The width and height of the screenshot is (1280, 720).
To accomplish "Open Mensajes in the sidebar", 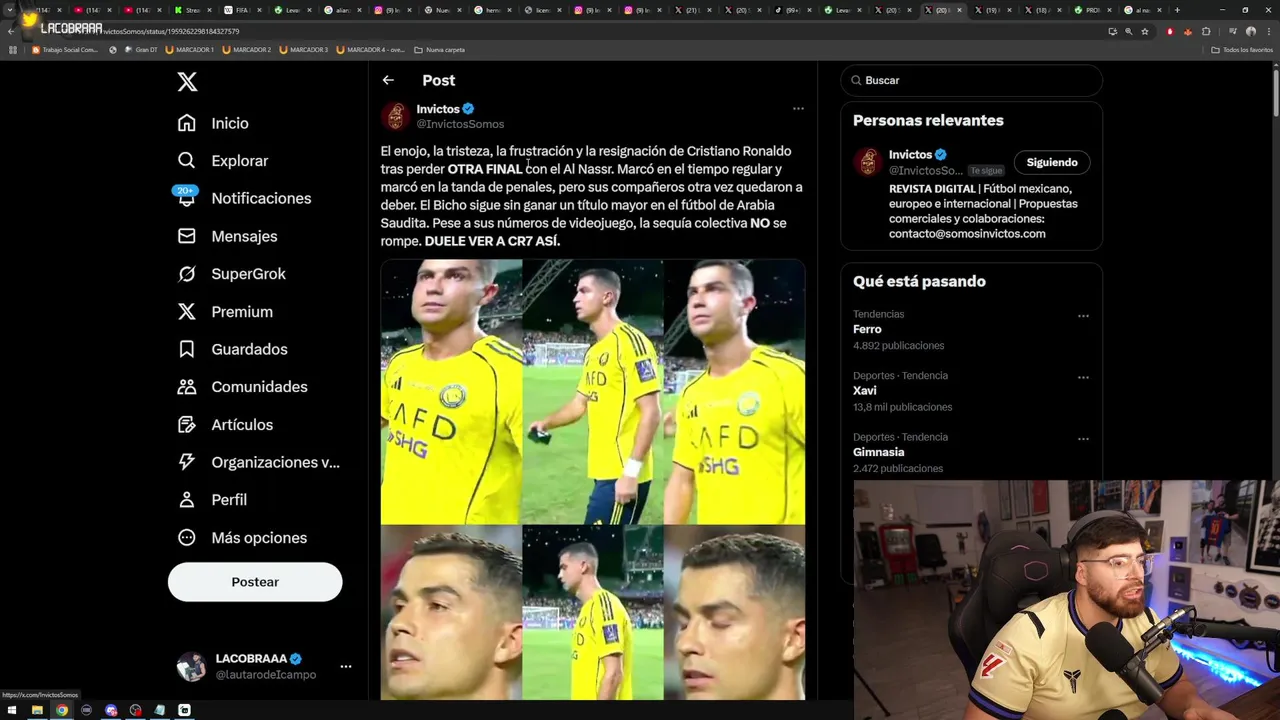I will coord(227,236).
